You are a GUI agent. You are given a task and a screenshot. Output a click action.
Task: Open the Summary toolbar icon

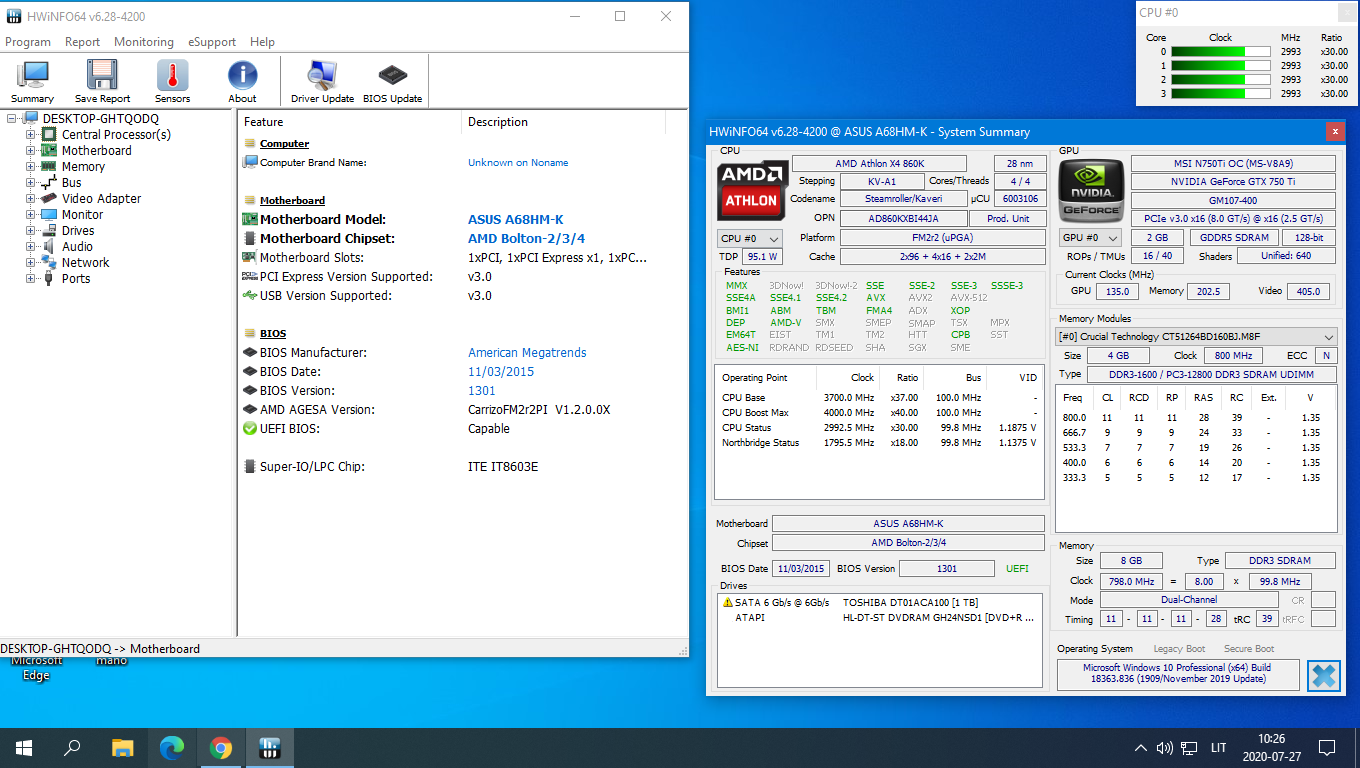[x=33, y=81]
